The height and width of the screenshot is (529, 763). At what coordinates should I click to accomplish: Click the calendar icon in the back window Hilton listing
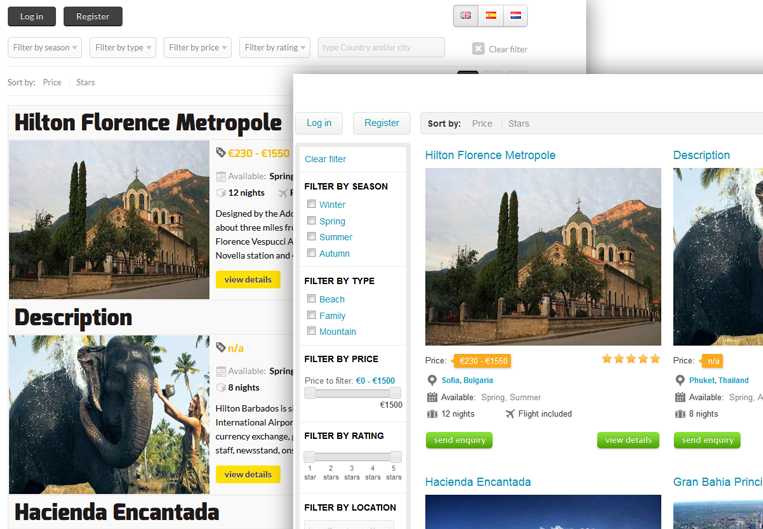pos(221,176)
